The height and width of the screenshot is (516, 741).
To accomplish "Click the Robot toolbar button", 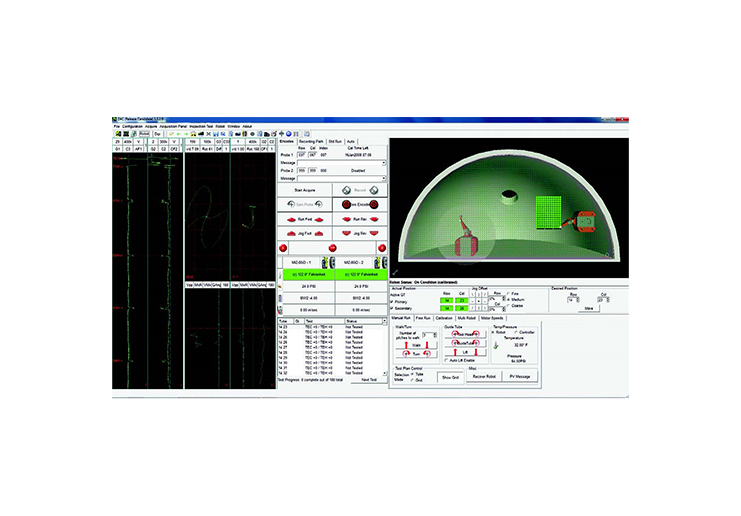I will (x=144, y=134).
